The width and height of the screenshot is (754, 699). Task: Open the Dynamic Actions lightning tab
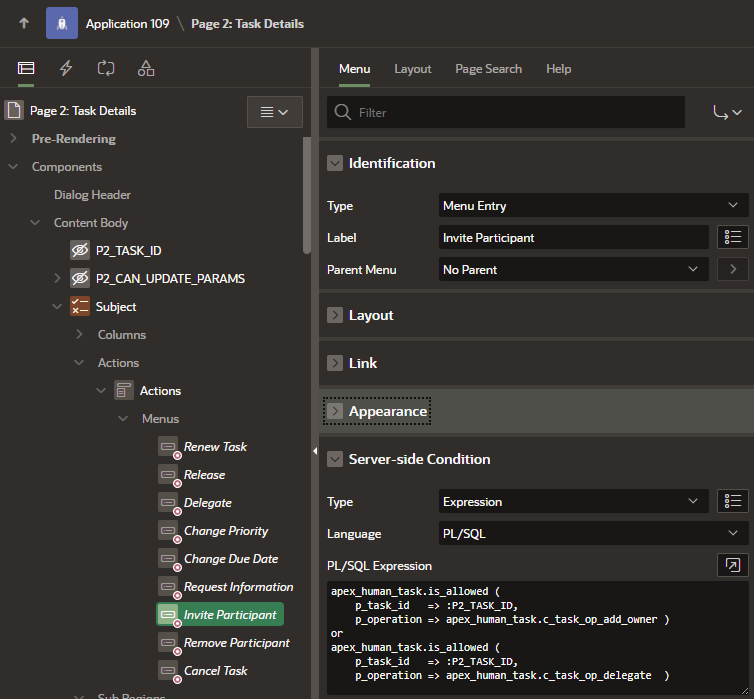pyautogui.click(x=66, y=69)
